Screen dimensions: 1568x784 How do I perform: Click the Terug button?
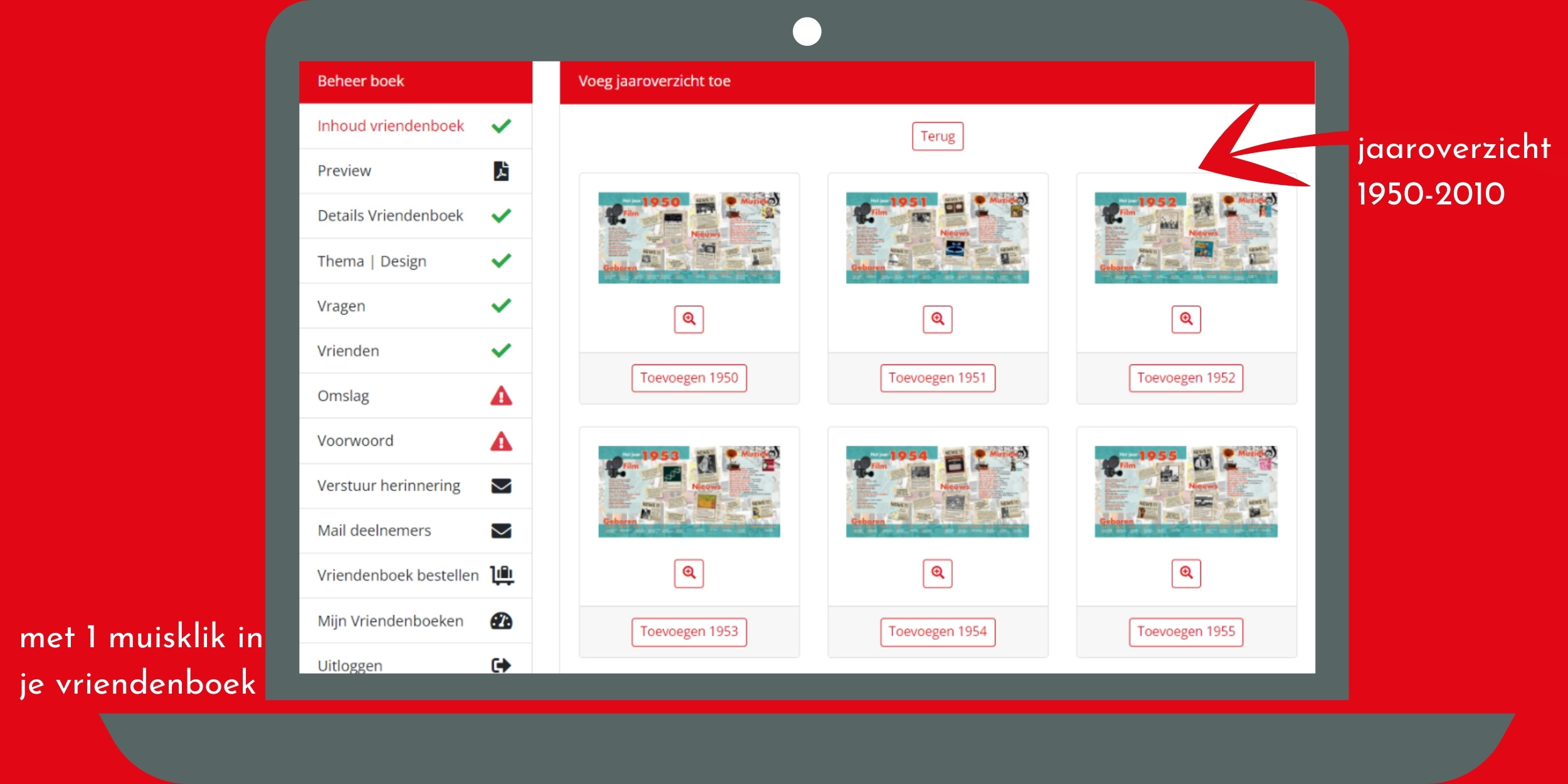point(938,136)
